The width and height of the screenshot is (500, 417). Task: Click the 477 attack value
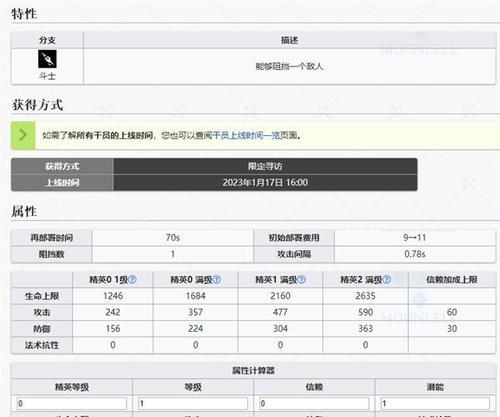(280, 312)
